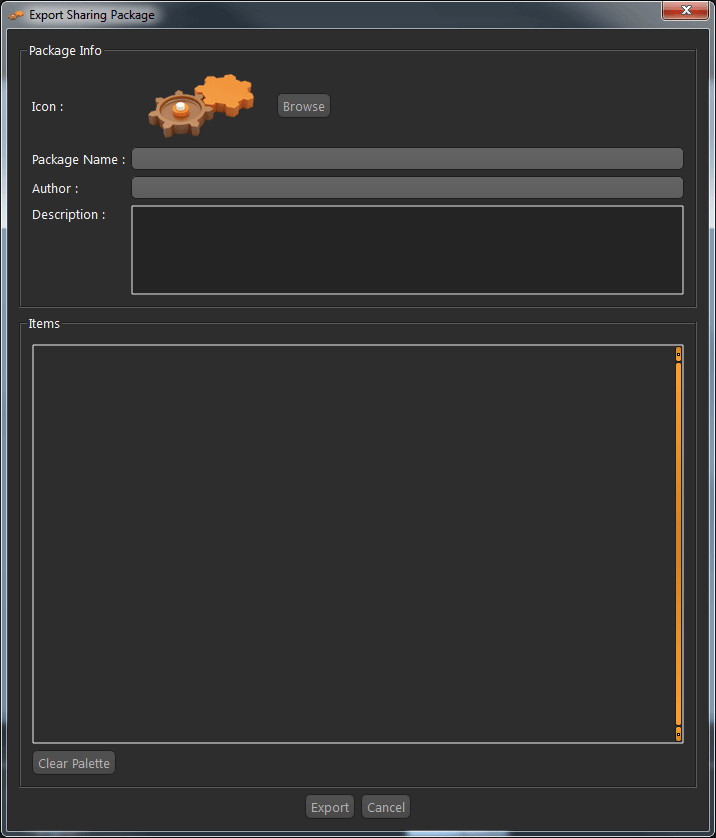716x838 pixels.
Task: Click the scrollbar down arrow in Items
Action: click(679, 734)
